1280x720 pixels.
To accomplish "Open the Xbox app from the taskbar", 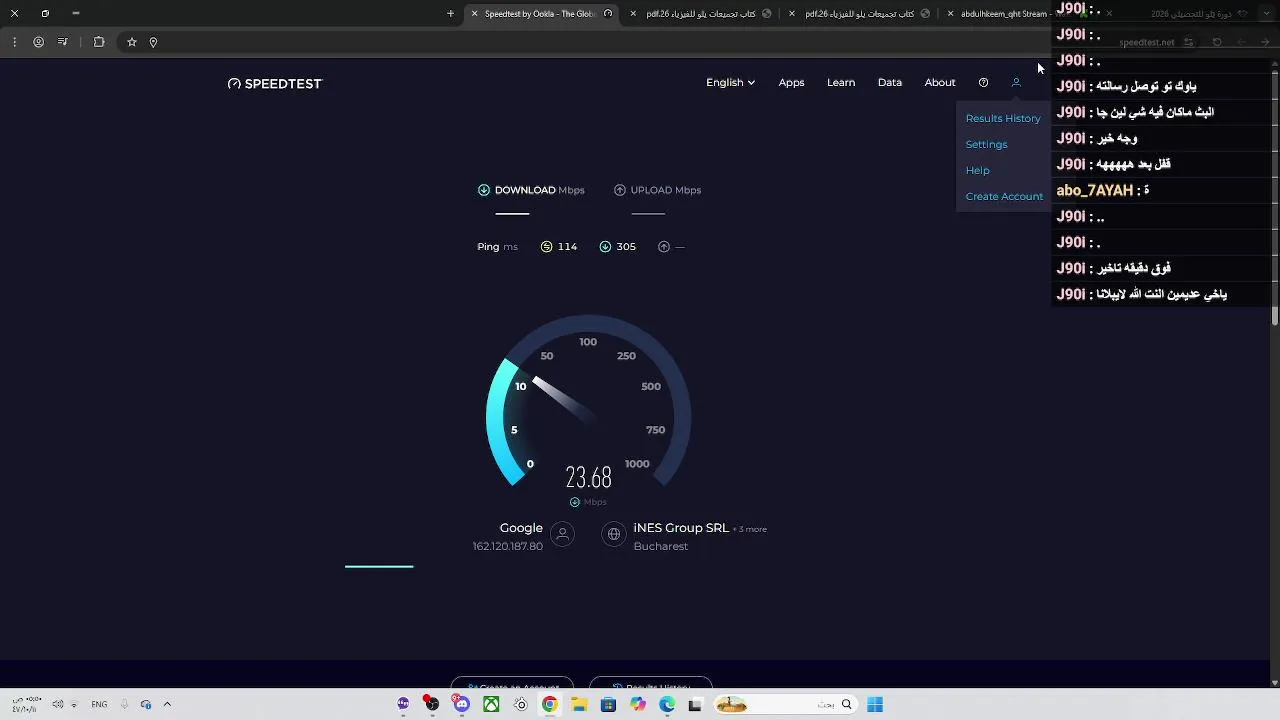I will pyautogui.click(x=491, y=705).
